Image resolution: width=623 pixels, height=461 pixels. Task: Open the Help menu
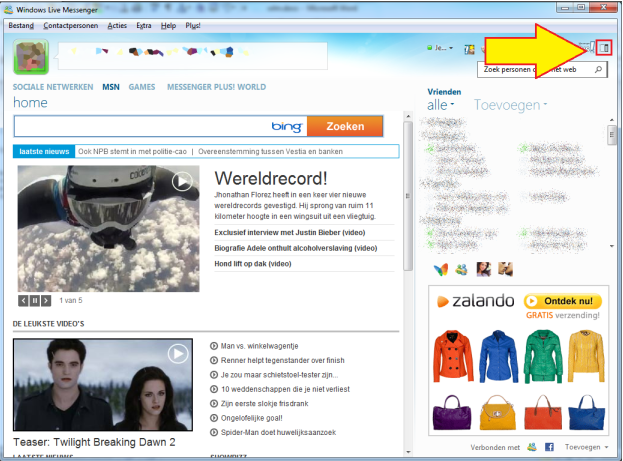(168, 25)
